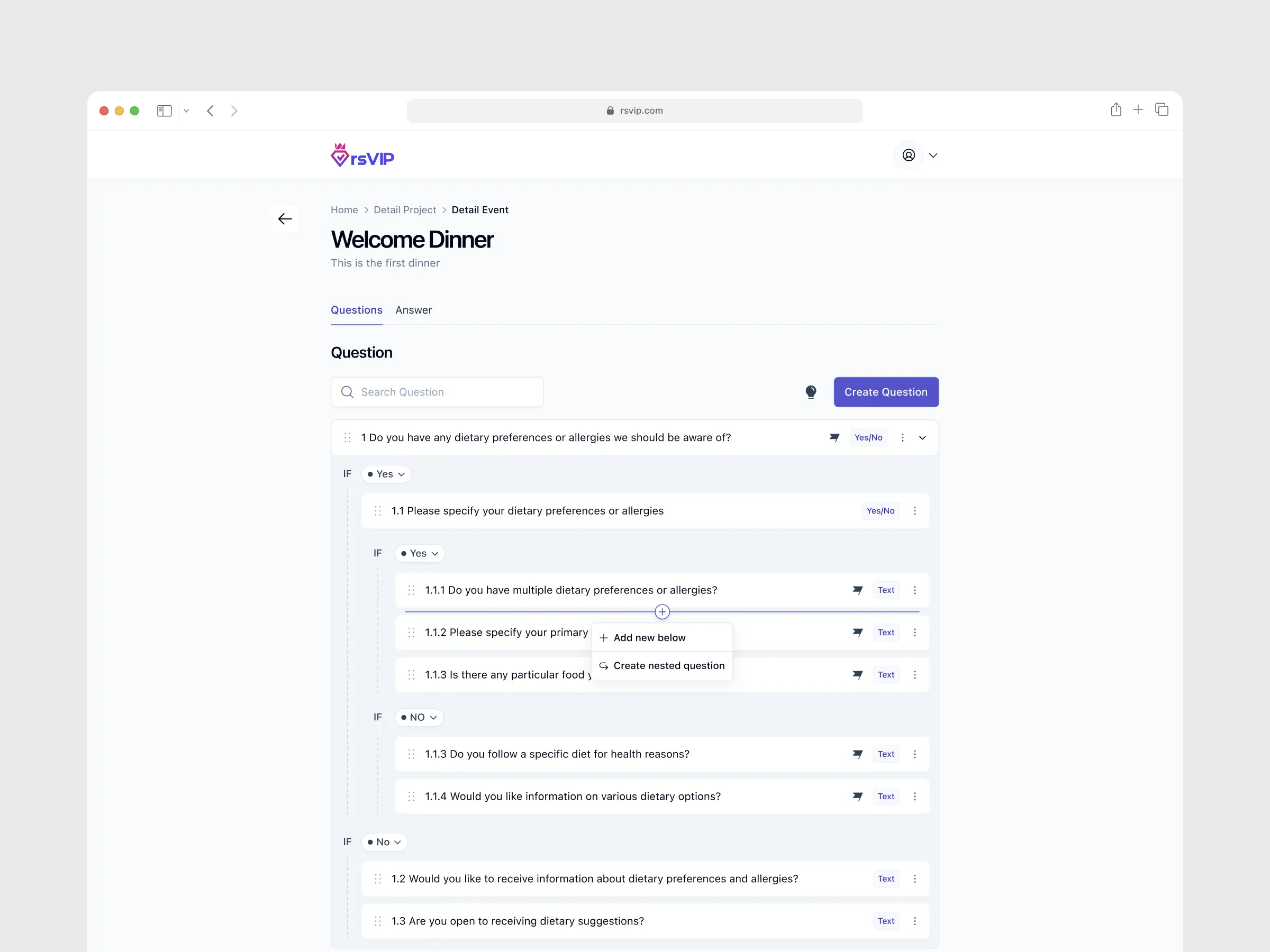
Task: Click the lightbulb tips icon
Action: coord(811,392)
